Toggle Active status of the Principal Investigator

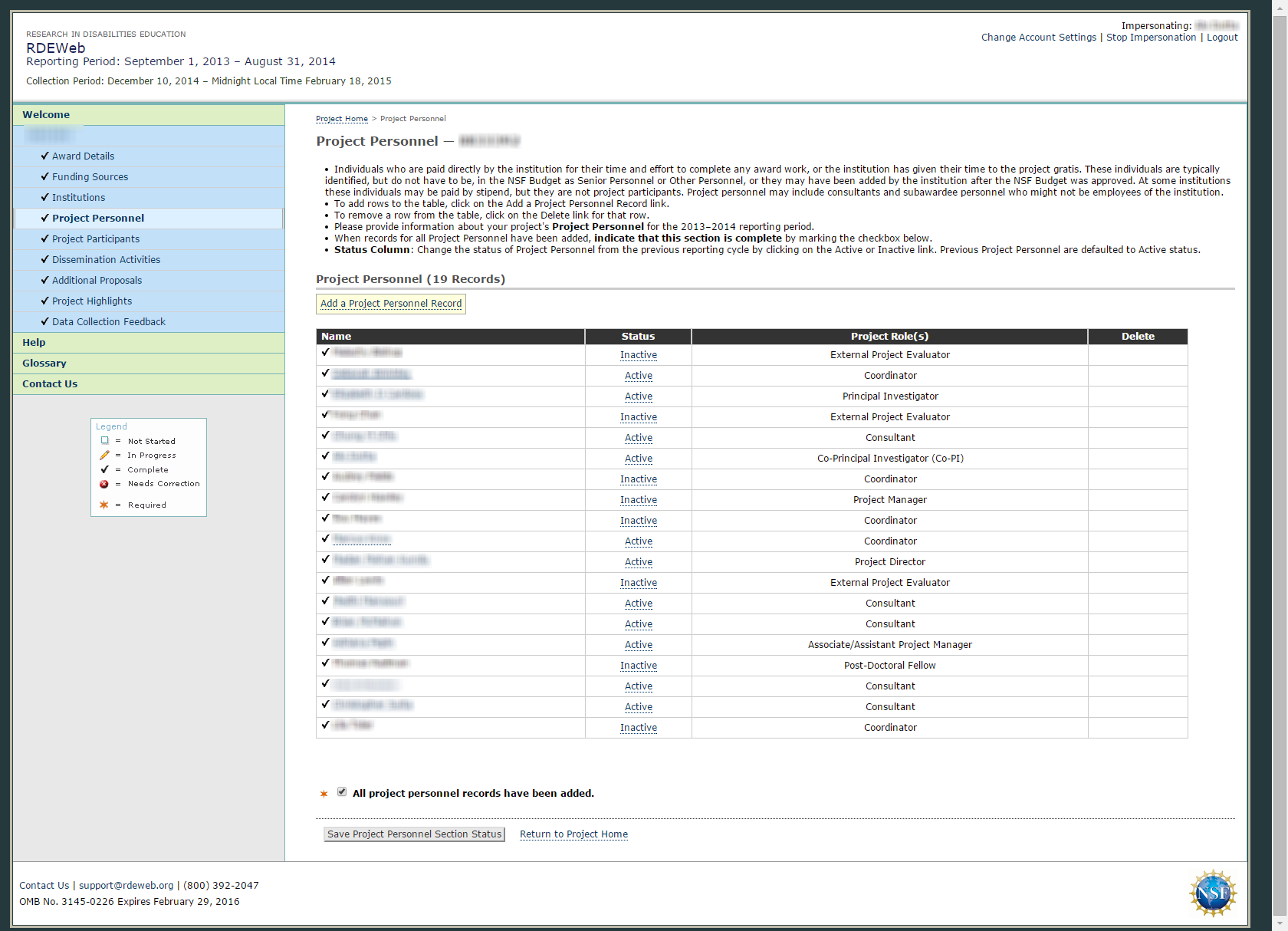pos(638,396)
